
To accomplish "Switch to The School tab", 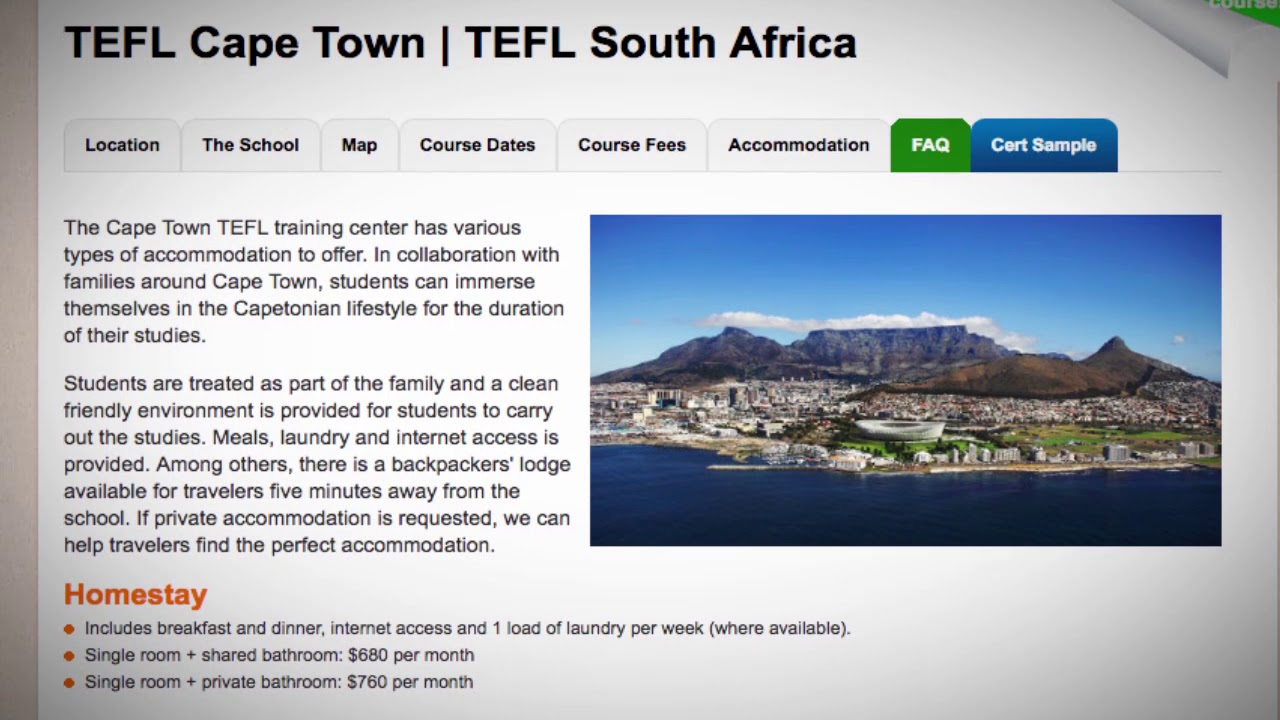I will click(x=250, y=145).
